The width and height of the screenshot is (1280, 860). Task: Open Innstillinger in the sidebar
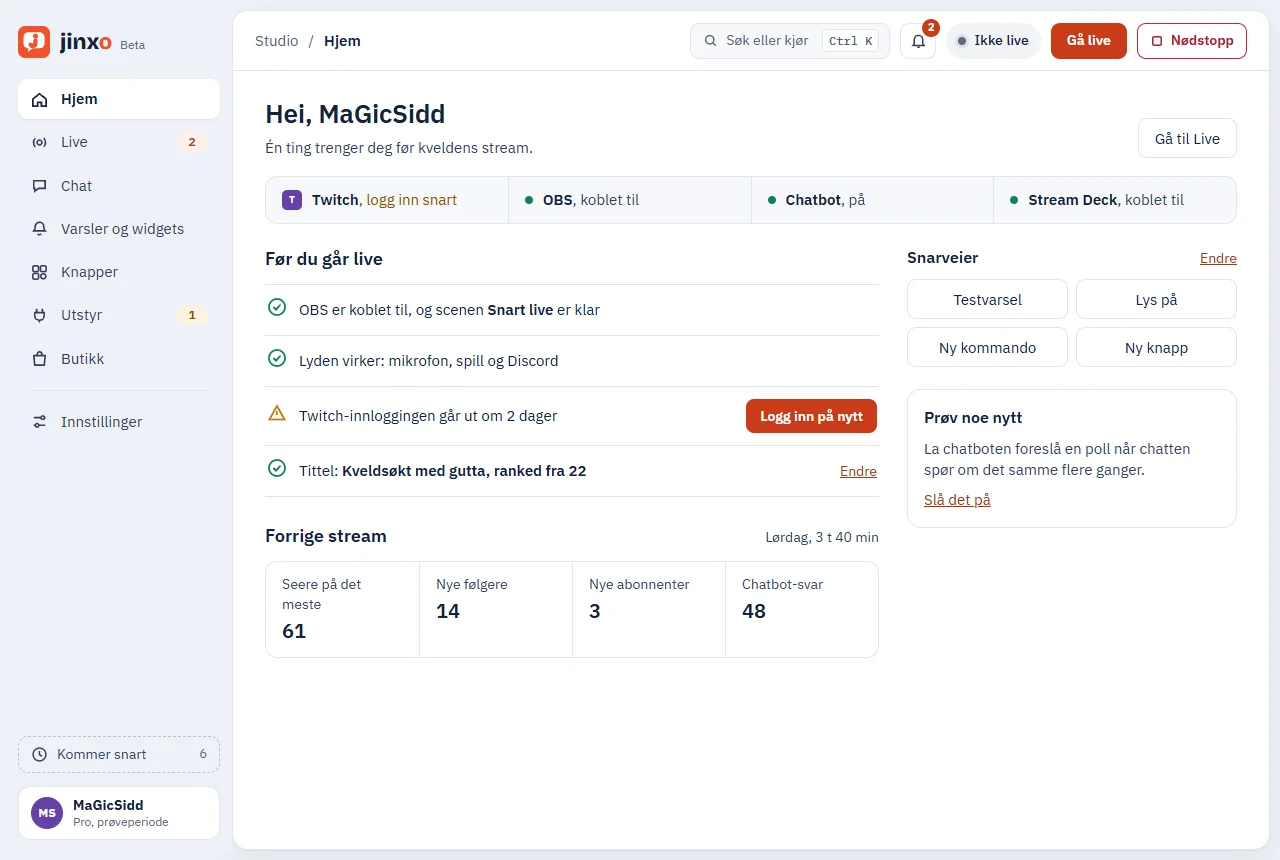[x=119, y=422]
